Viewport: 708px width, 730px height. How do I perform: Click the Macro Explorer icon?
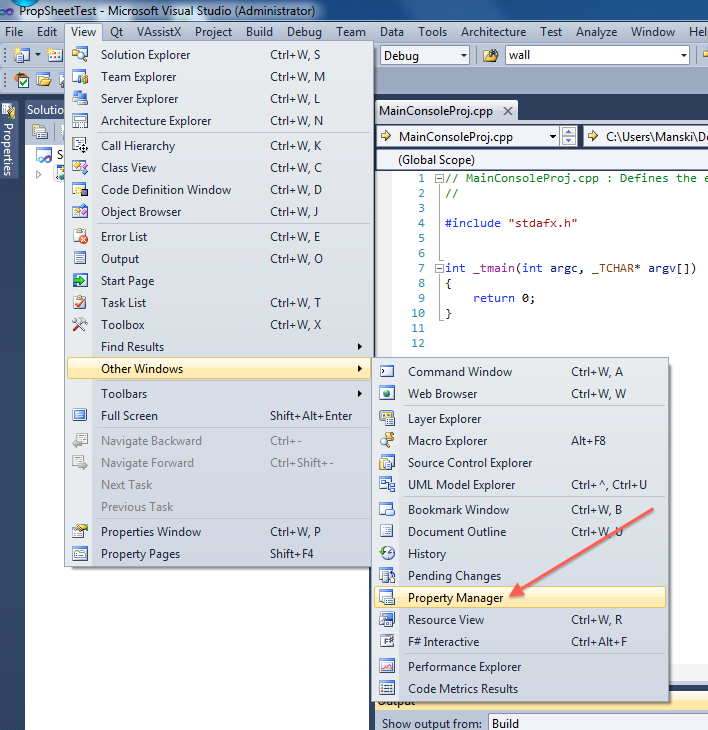(387, 440)
